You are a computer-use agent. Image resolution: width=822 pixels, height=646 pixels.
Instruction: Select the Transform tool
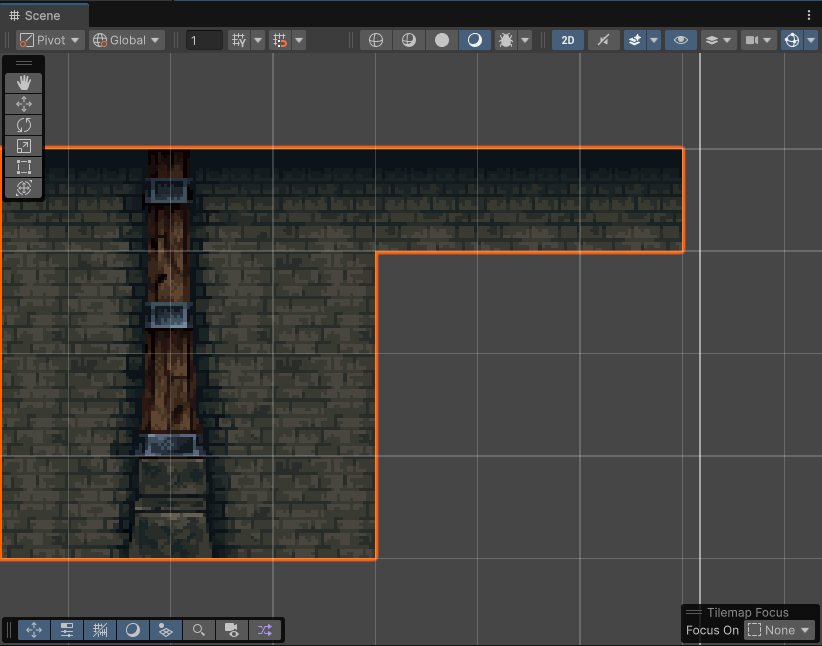pos(24,188)
